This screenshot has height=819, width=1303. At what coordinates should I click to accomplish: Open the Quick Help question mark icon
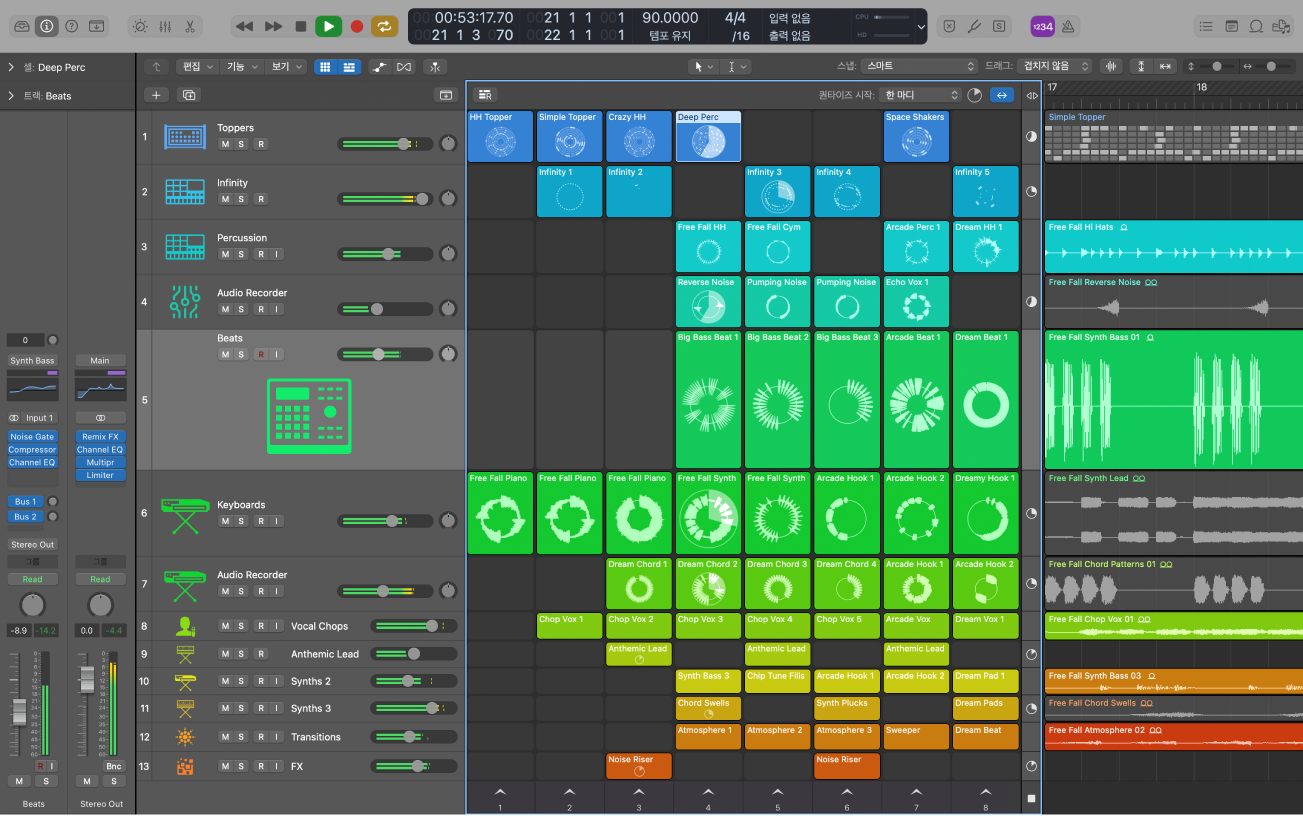pos(70,26)
